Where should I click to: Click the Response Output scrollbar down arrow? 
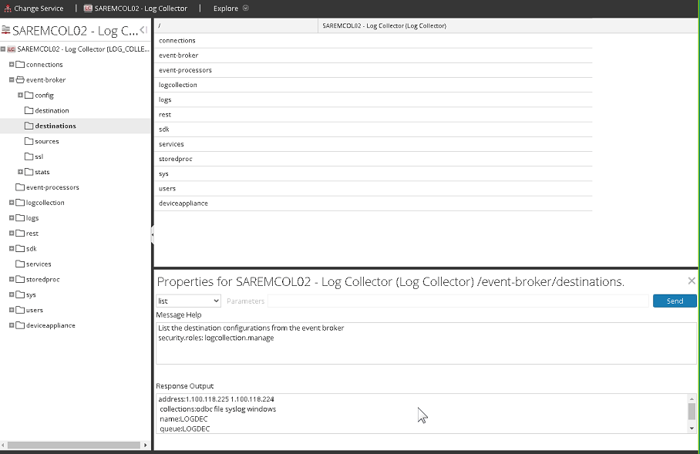point(692,429)
